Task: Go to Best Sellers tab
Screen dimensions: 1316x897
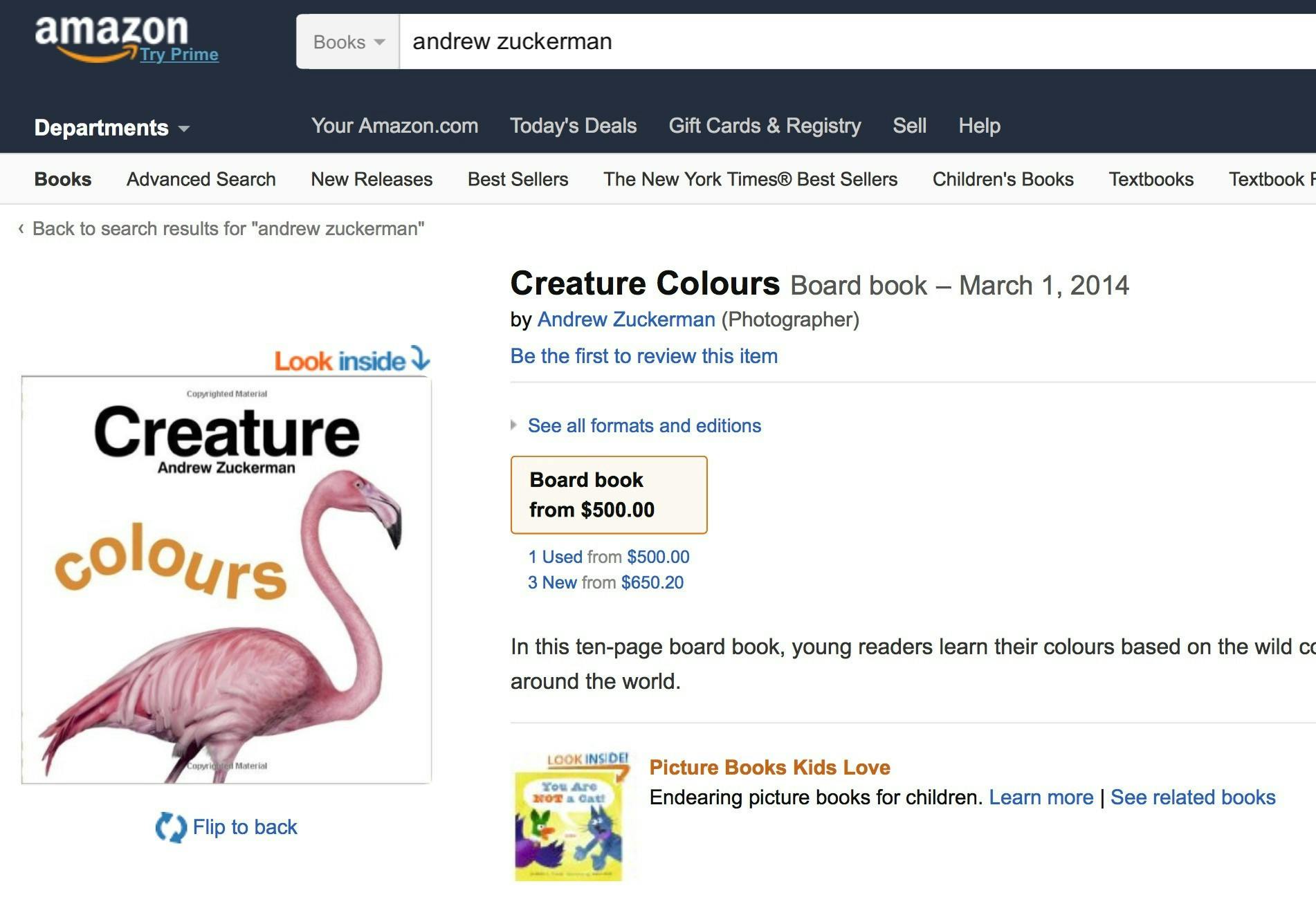Action: point(518,179)
